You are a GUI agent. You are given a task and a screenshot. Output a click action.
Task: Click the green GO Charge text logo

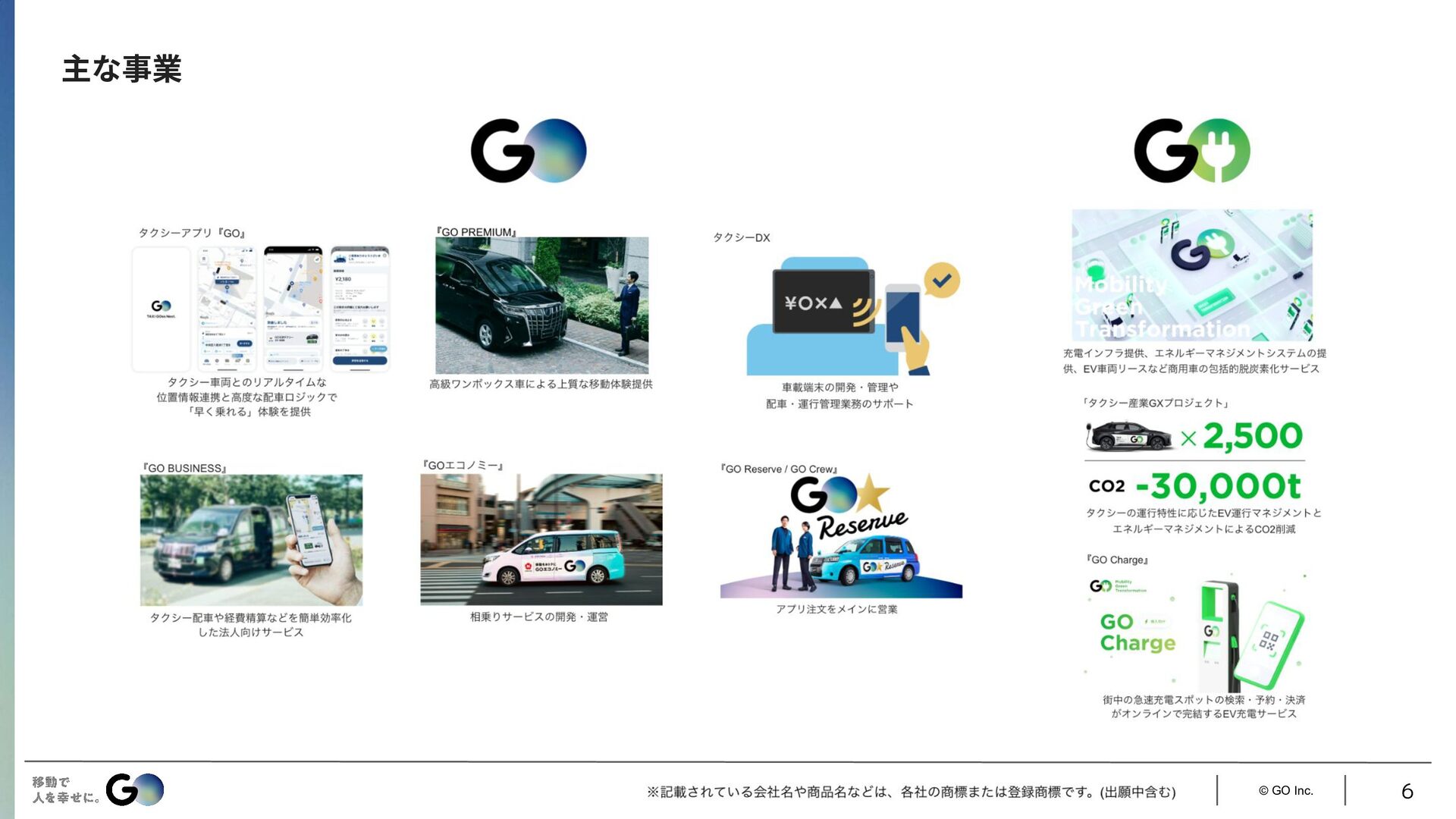tap(1137, 632)
